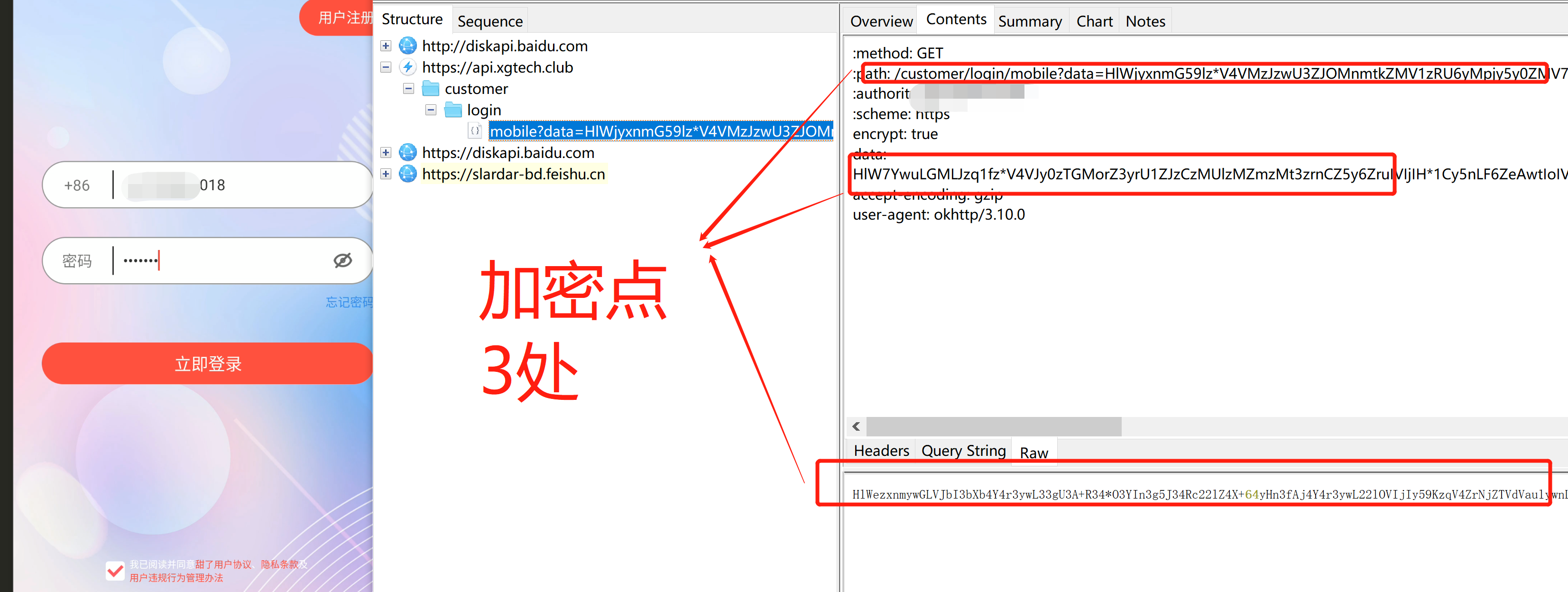Open the Overview tab
This screenshot has height=592, width=1568.
point(881,21)
